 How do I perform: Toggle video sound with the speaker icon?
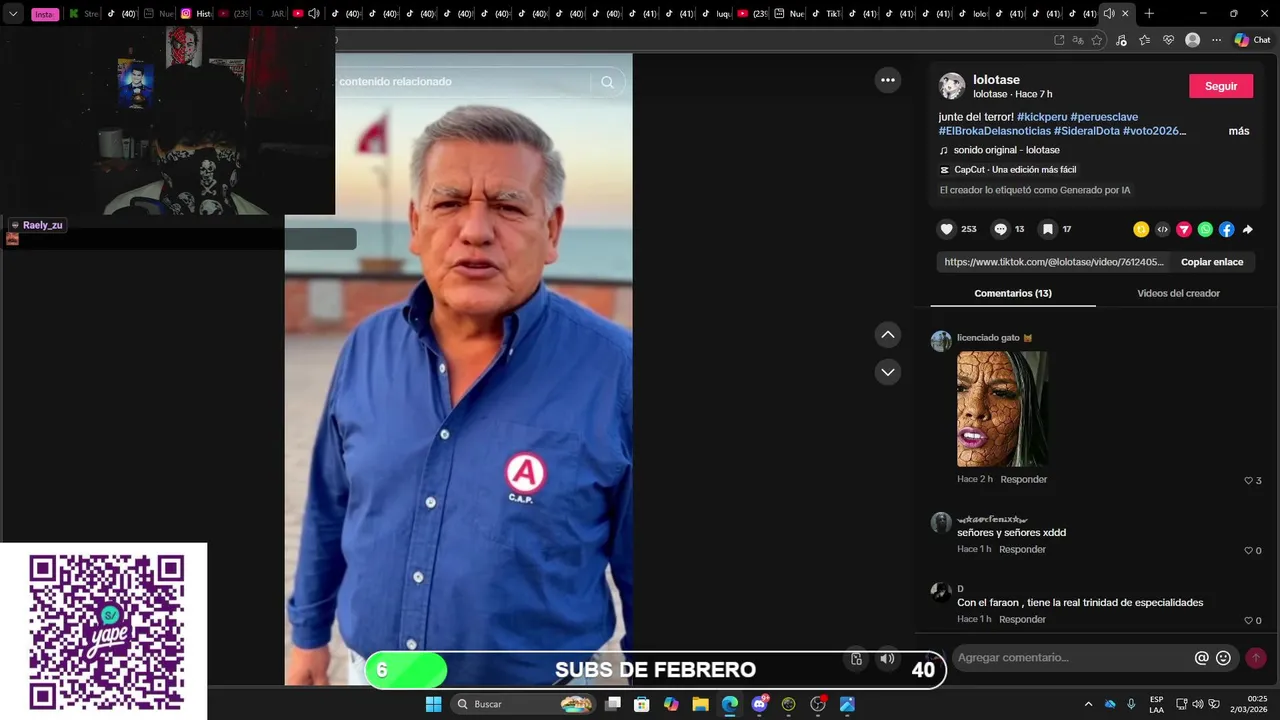(887, 659)
